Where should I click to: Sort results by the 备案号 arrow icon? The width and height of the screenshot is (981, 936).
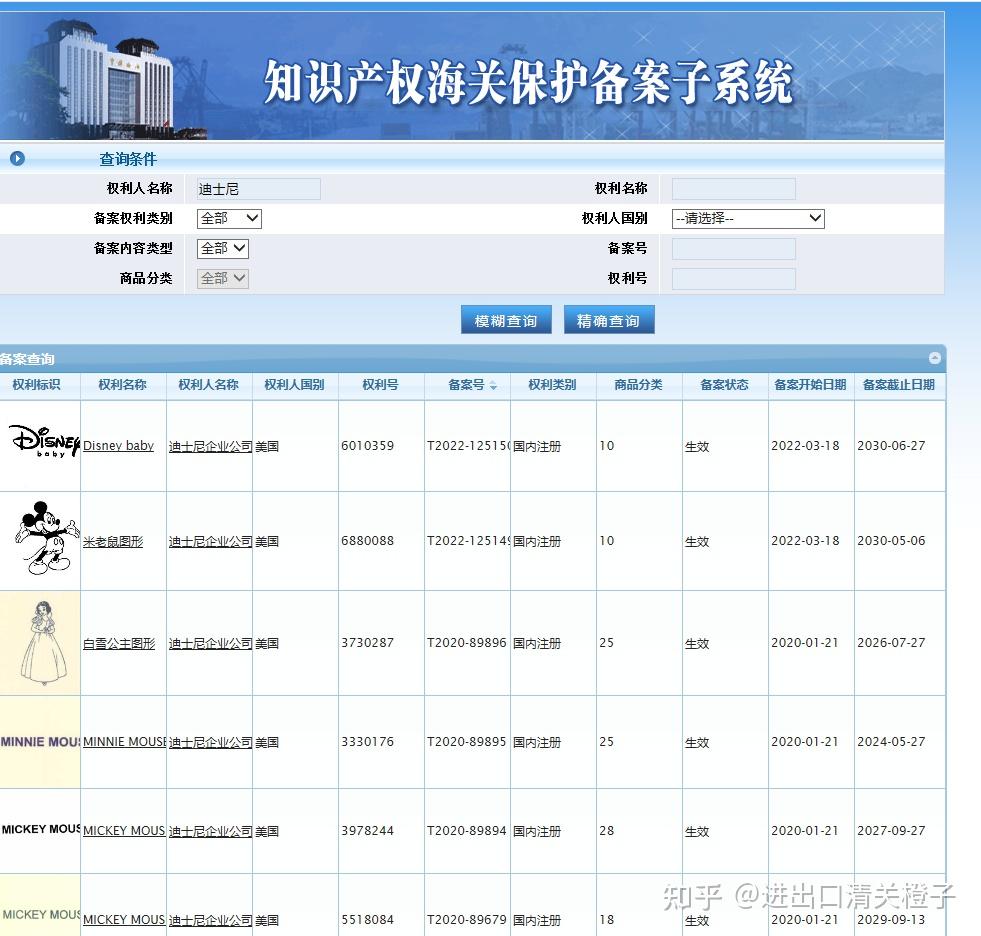tap(493, 385)
